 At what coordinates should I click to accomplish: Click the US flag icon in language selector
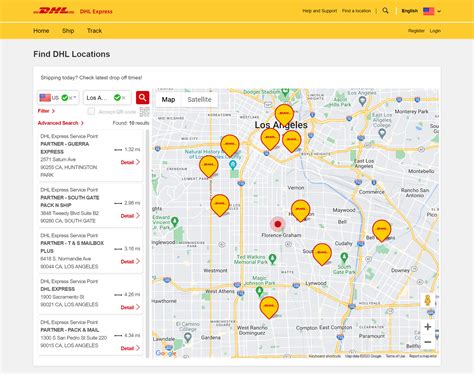click(429, 11)
